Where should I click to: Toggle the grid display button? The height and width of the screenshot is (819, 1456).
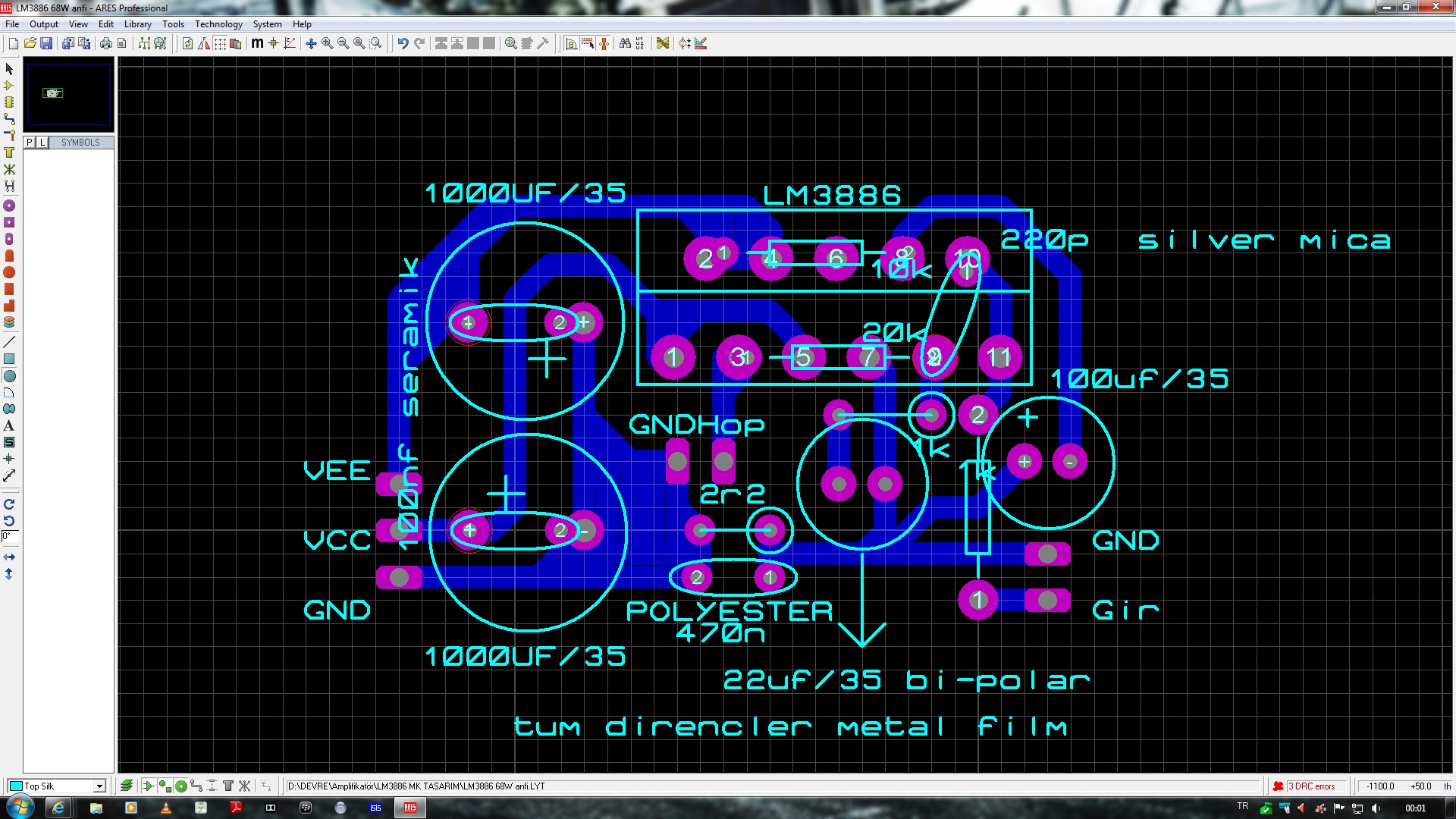(x=220, y=43)
